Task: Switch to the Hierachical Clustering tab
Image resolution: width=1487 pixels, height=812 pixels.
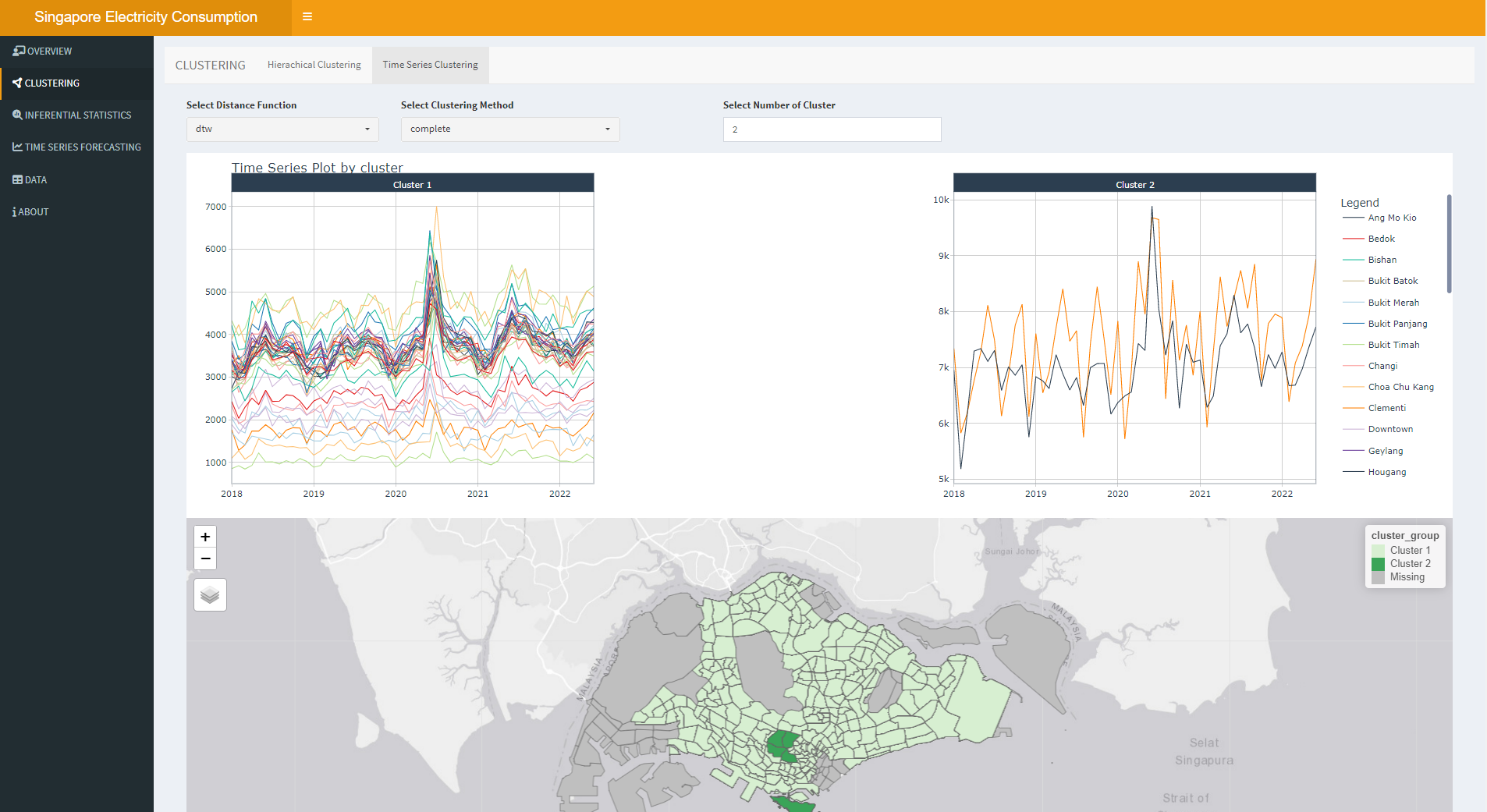Action: tap(314, 65)
